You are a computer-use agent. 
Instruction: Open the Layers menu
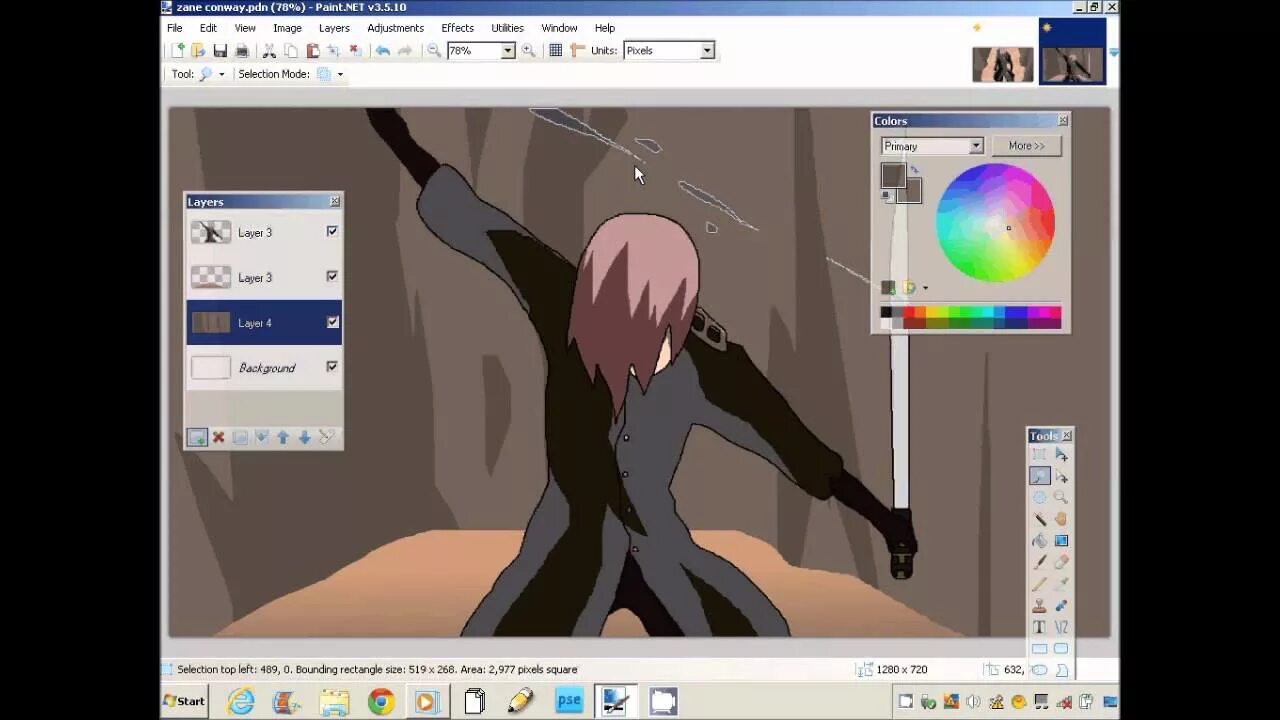click(x=334, y=28)
